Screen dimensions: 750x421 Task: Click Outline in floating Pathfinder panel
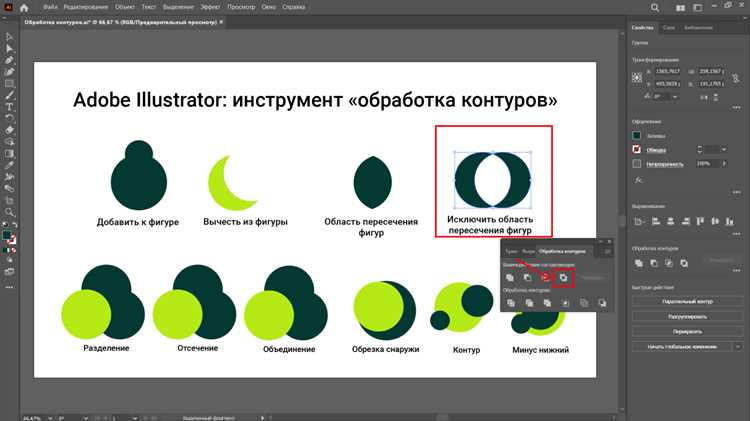pos(584,303)
